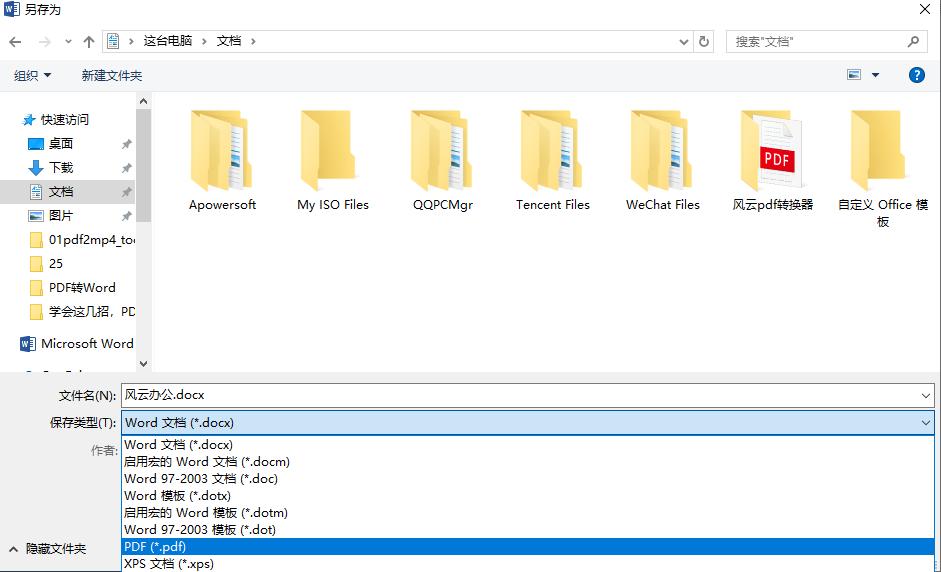Choose Word 97-2003 模板 (*.dot)
Screen dimensions: 941x572
pos(528,529)
